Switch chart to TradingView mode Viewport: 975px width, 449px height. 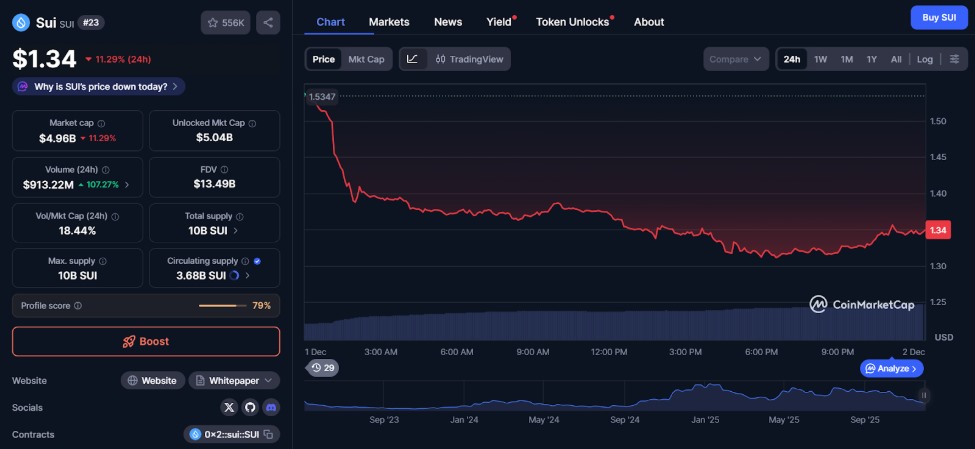pyautogui.click(x=471, y=59)
